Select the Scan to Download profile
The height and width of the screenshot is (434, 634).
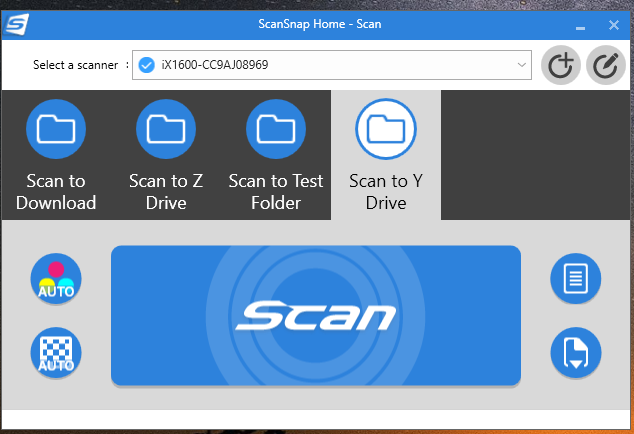click(56, 155)
